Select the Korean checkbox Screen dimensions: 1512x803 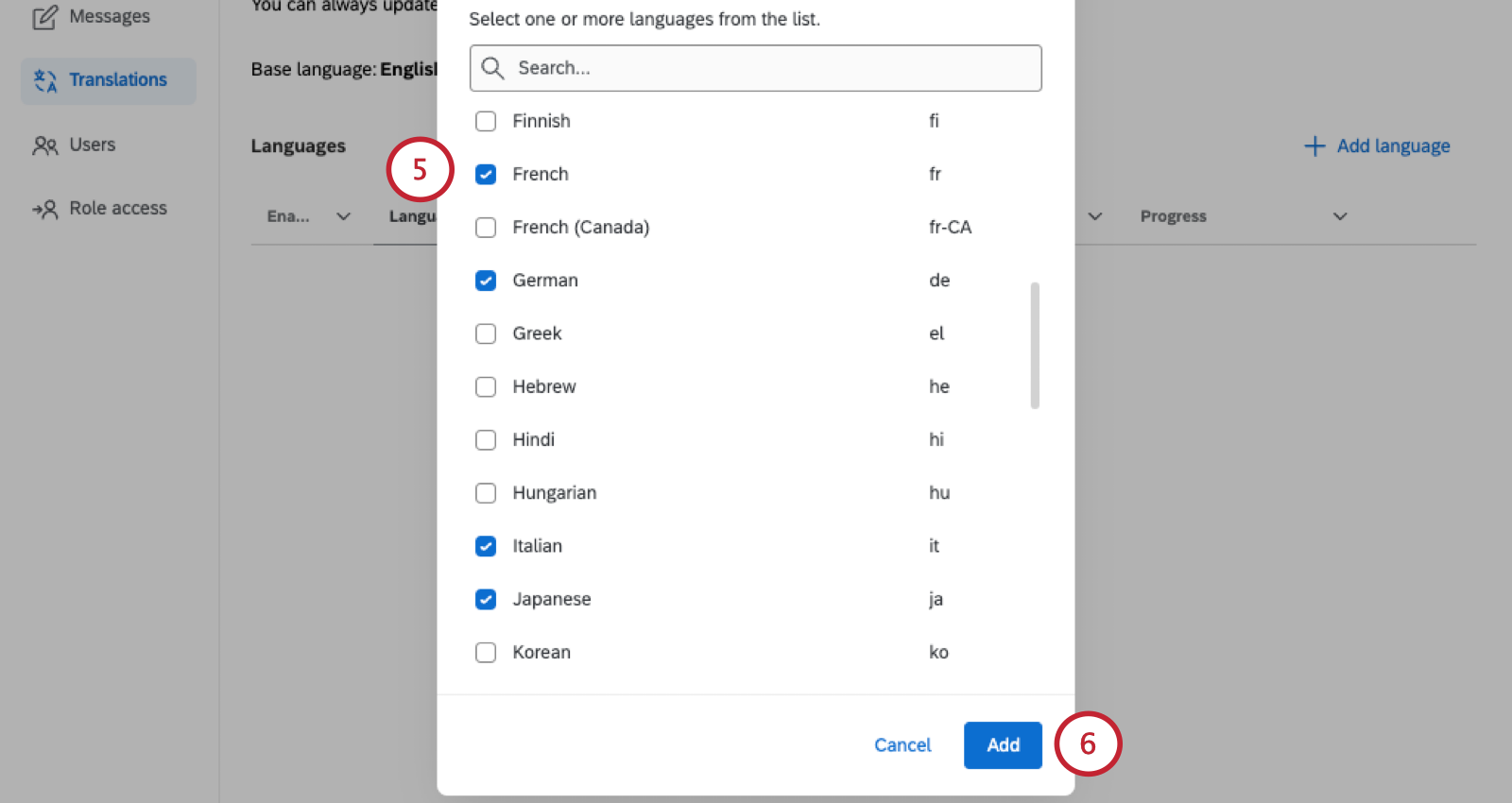coord(486,653)
